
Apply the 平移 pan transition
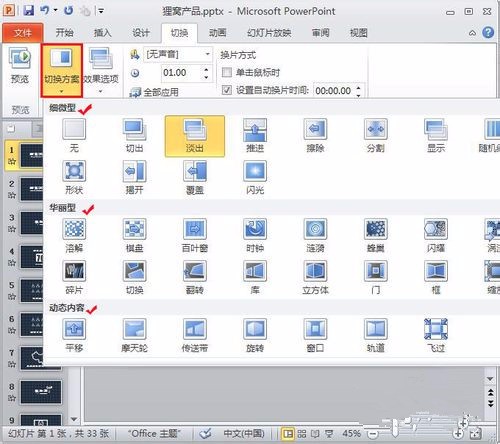point(74,336)
